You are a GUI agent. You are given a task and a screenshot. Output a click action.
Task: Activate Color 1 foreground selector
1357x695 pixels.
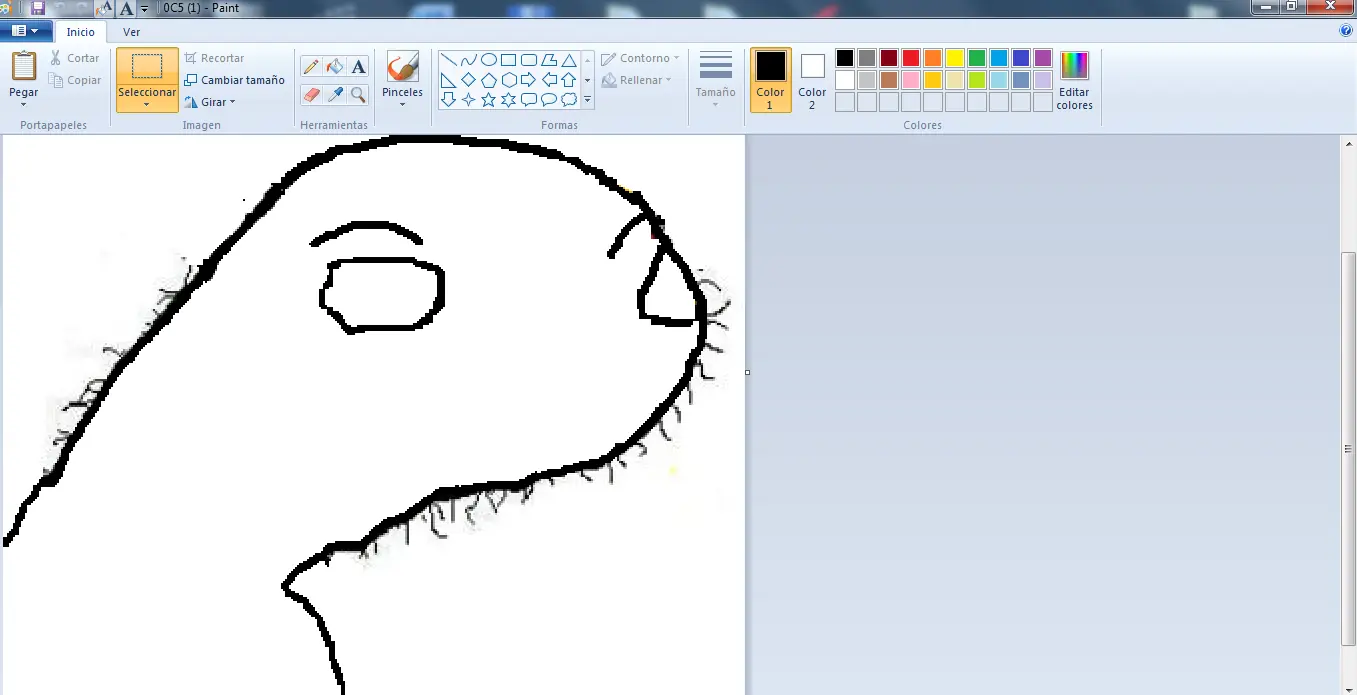pos(770,80)
